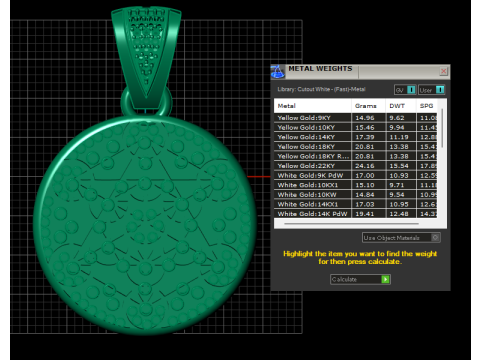
Task: Select the Yellow Gold:18KY R... row
Action: 356,156
